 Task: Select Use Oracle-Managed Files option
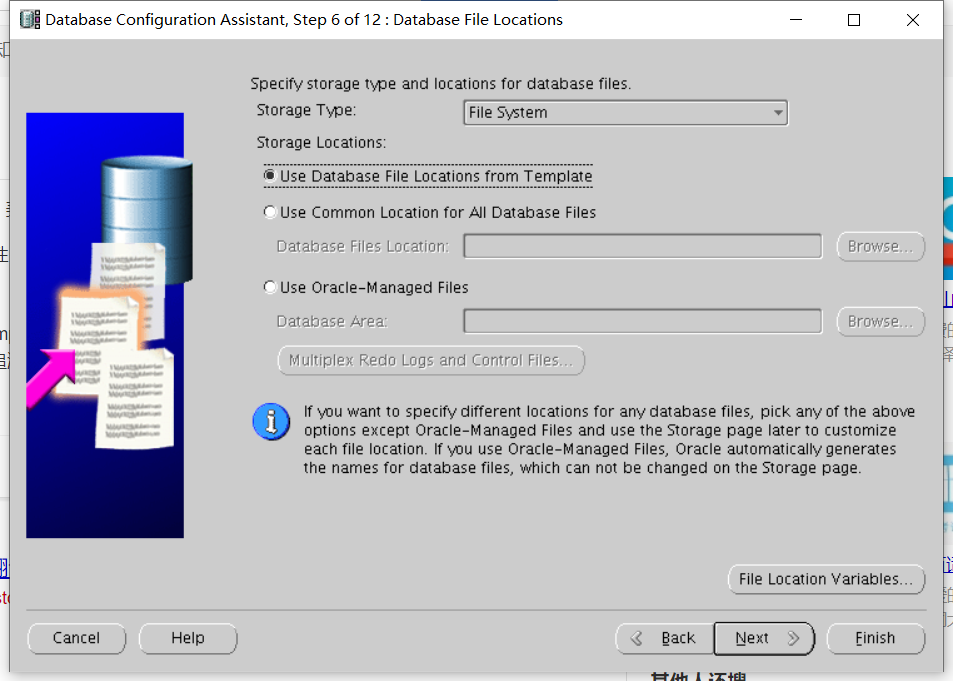[366, 287]
